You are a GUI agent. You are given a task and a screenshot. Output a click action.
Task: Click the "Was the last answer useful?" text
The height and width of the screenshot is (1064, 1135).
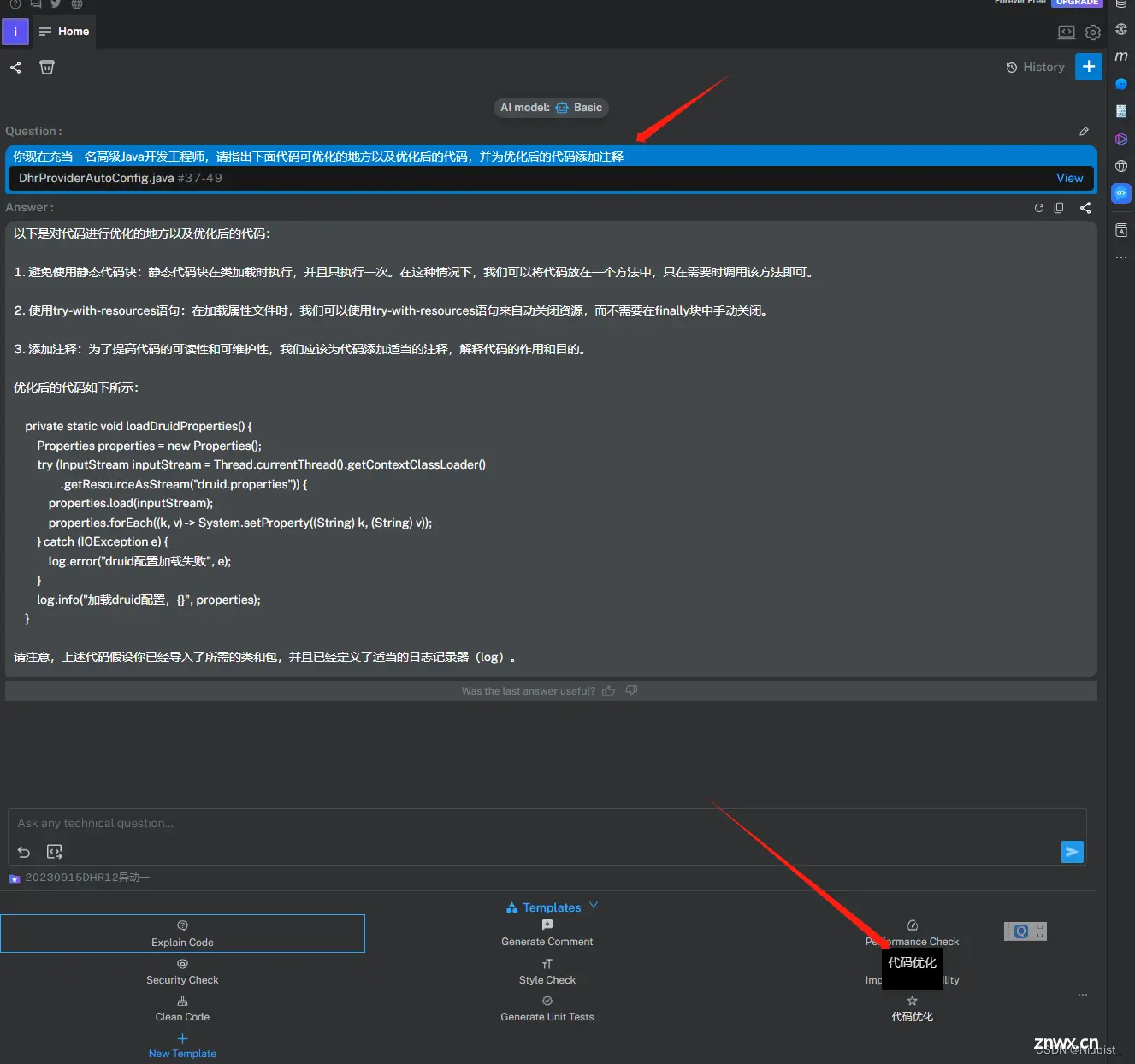529,691
